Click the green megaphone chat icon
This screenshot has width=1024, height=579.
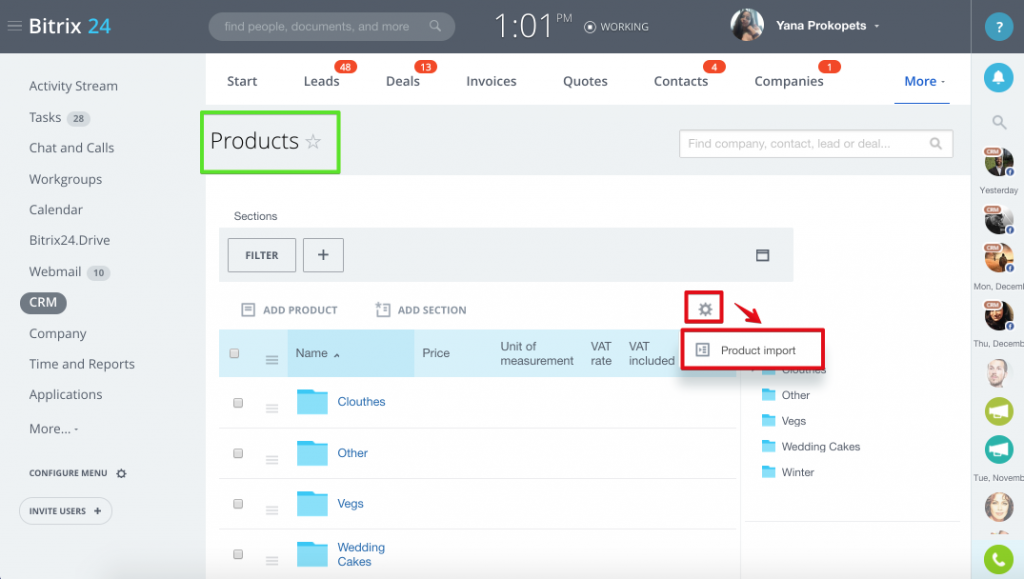click(x=999, y=411)
